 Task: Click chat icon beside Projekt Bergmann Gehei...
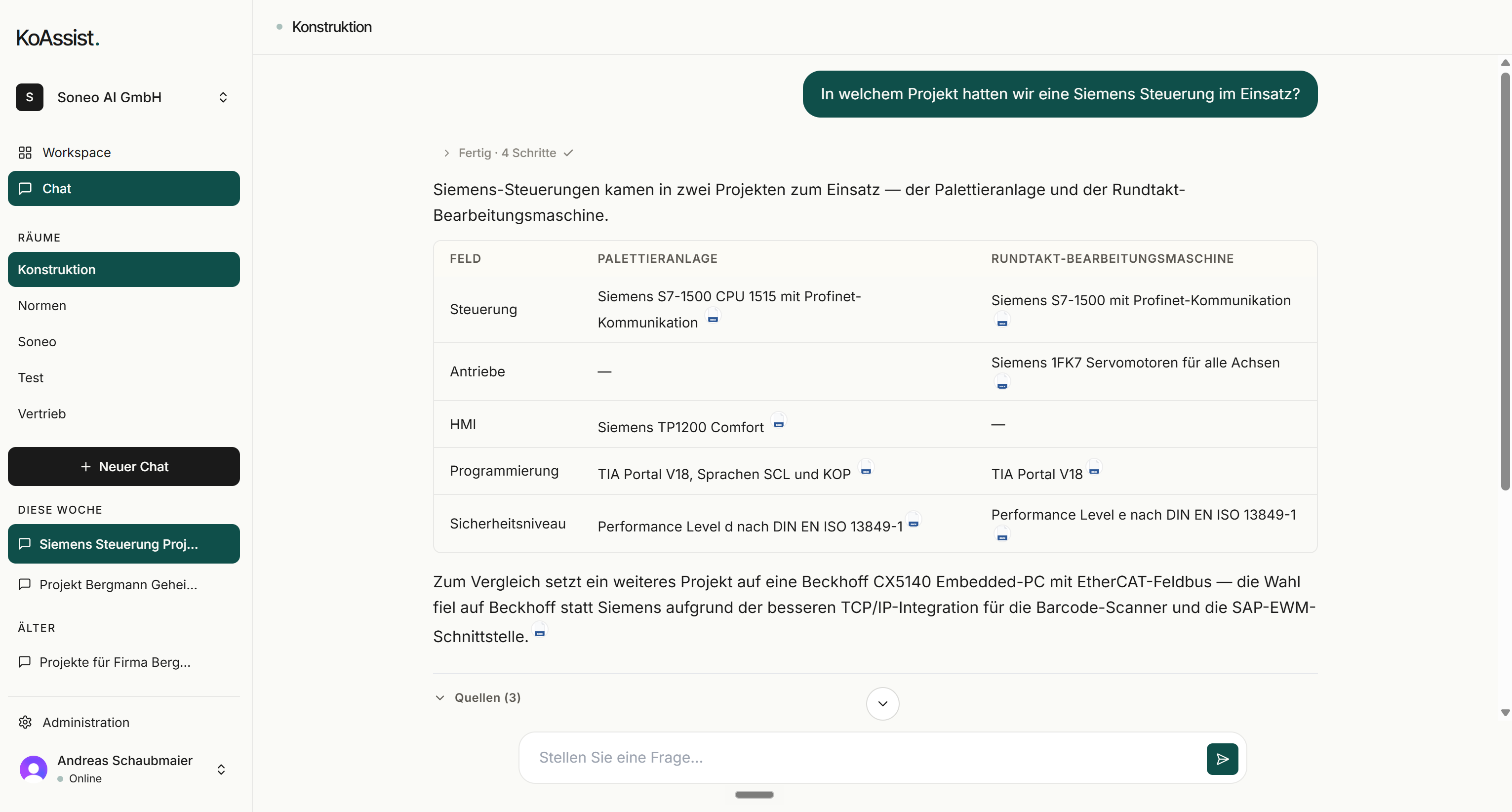point(25,584)
